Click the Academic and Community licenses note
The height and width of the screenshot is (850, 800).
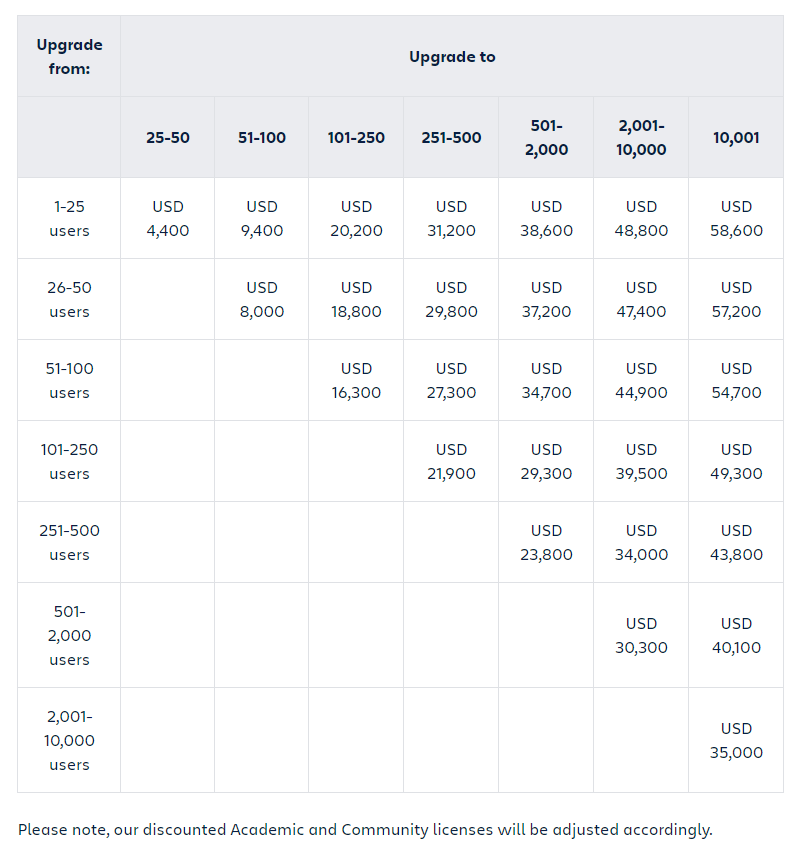(365, 830)
